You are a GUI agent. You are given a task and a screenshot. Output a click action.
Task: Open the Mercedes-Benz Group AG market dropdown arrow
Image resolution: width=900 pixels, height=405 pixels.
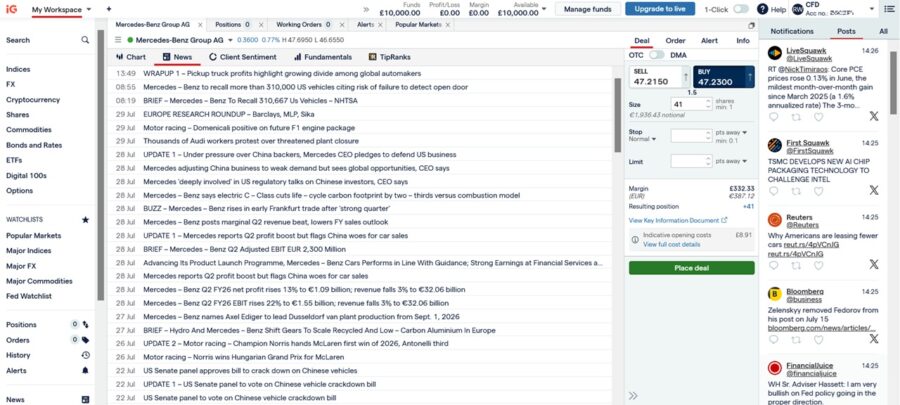pos(230,40)
